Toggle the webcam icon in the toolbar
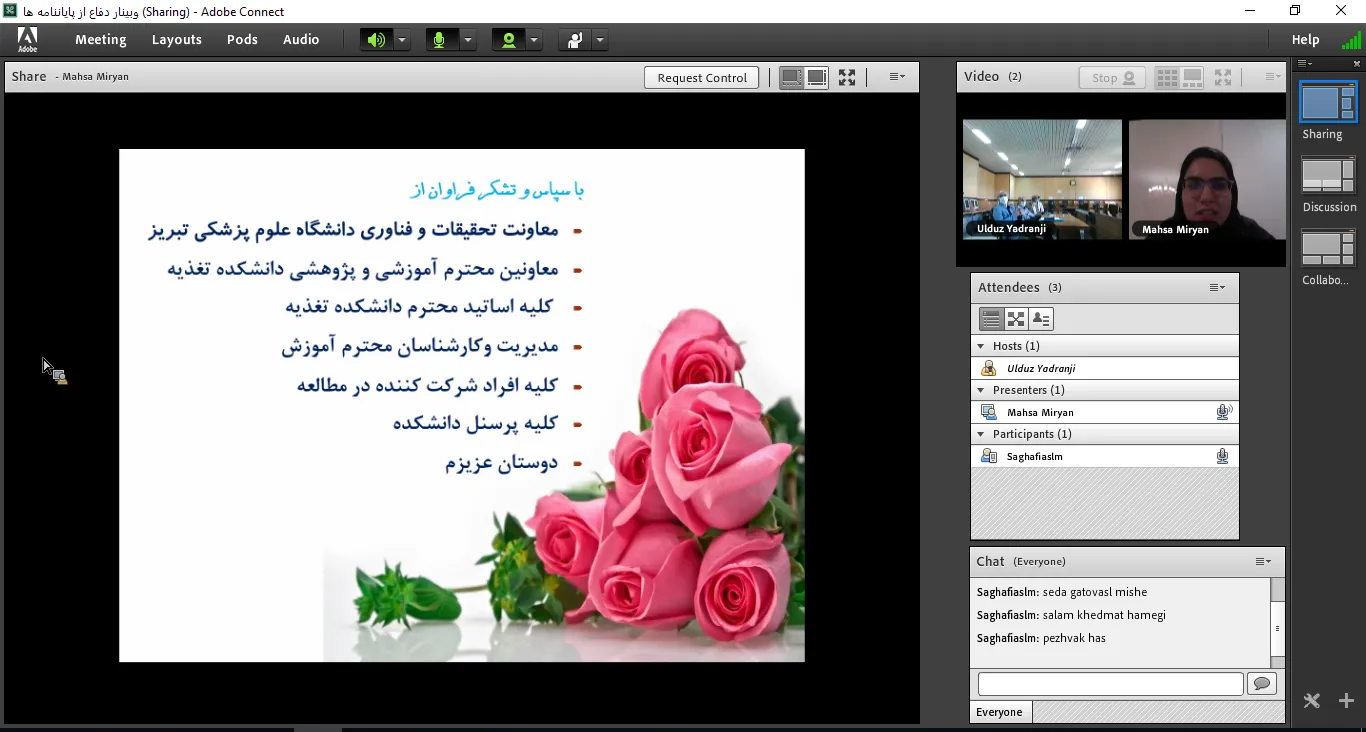 coord(509,40)
